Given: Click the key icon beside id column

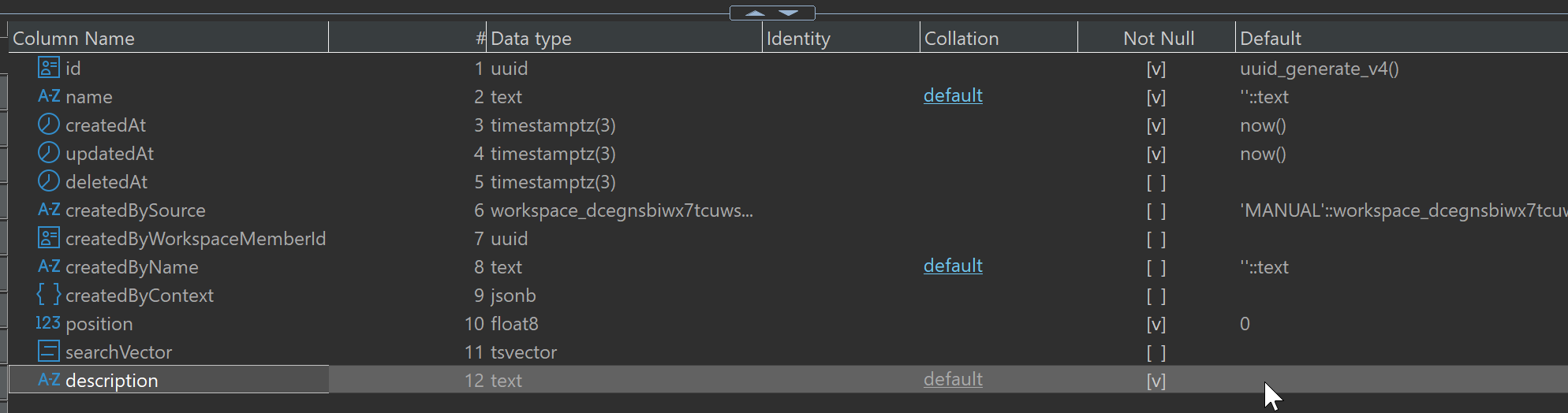Looking at the screenshot, I should [x=48, y=68].
